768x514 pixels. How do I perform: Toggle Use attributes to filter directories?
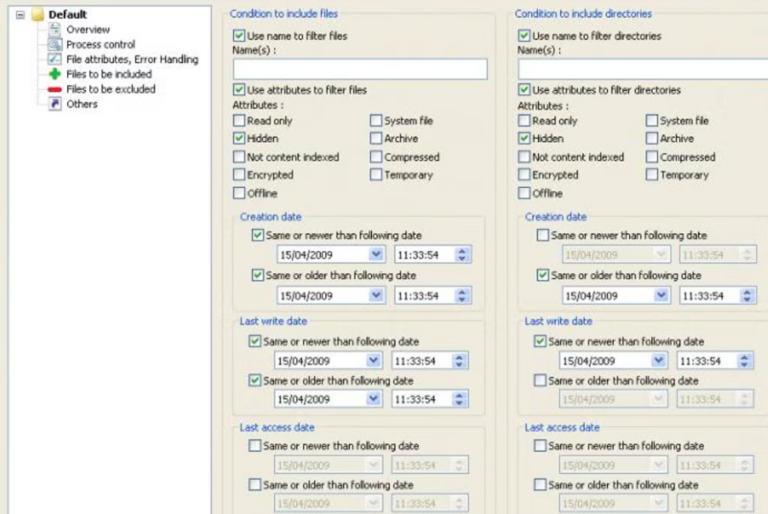point(524,90)
